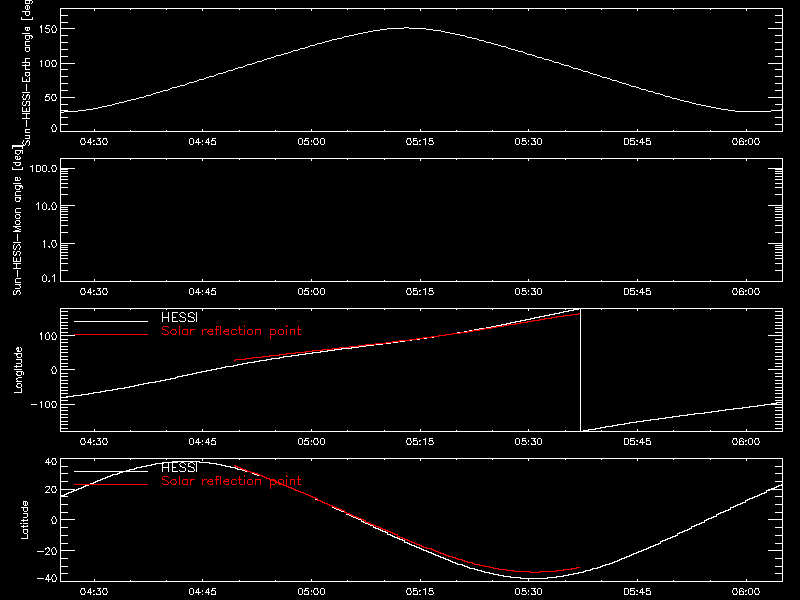800x600 pixels.
Task: Select the Latitude axis title
Action: [x=24, y=519]
